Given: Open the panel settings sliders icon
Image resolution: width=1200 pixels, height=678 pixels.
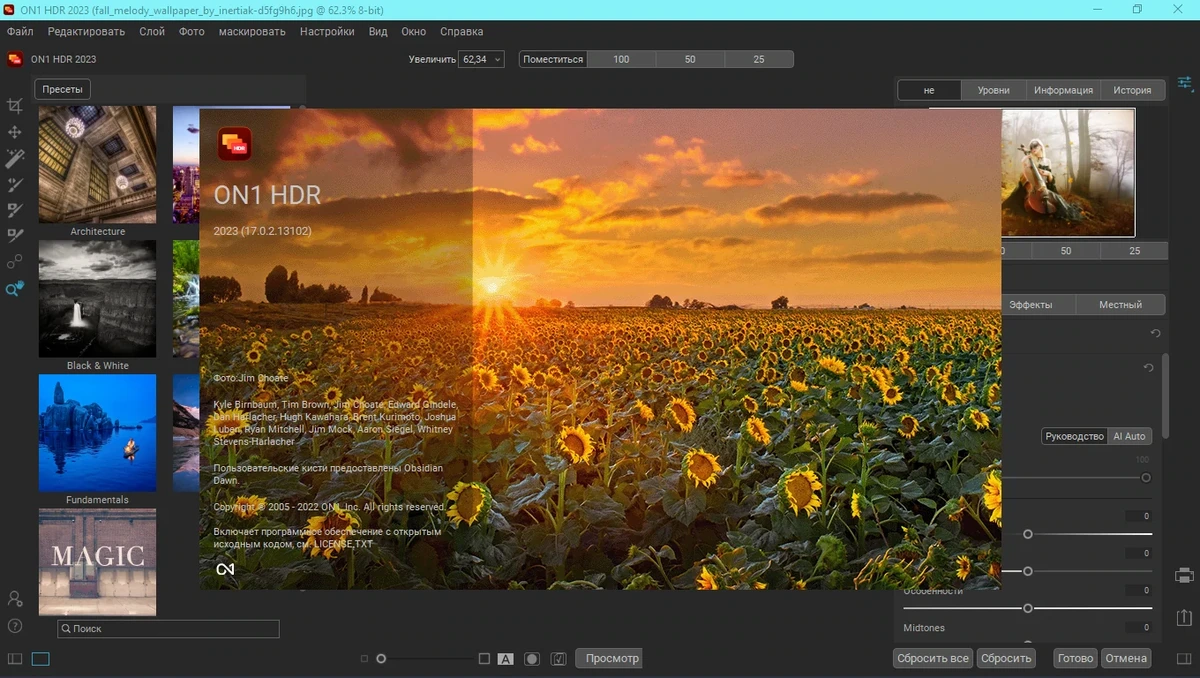Looking at the screenshot, I should click(1185, 82).
